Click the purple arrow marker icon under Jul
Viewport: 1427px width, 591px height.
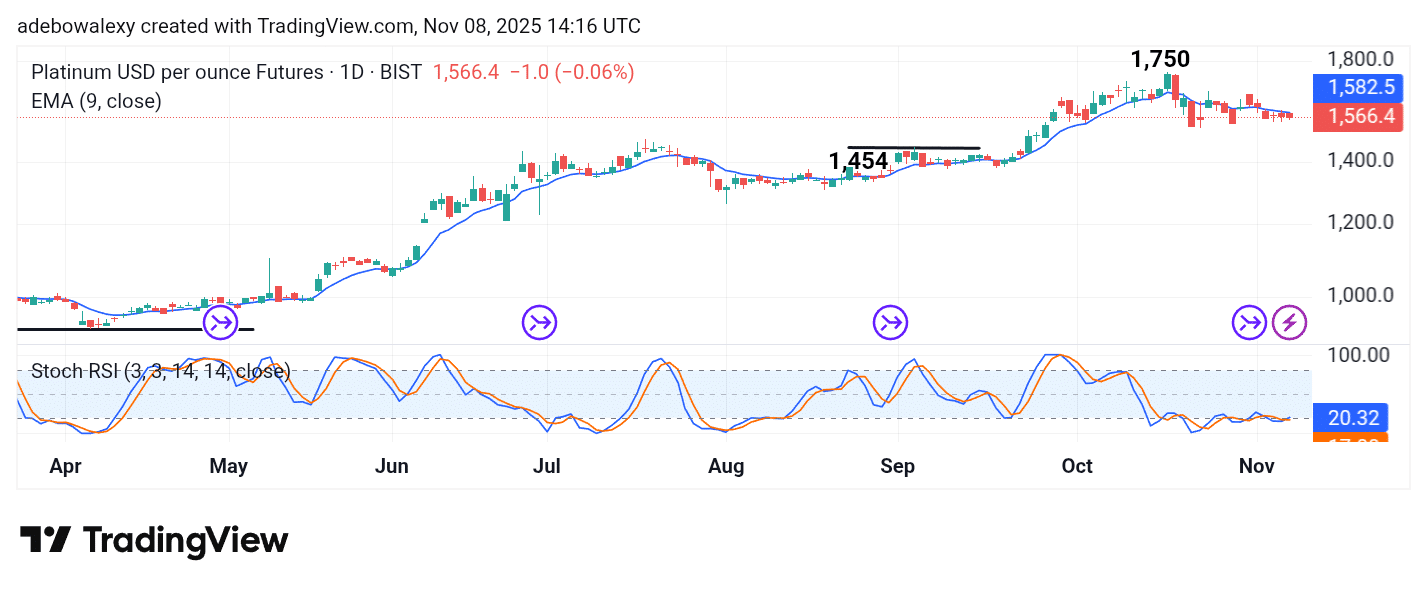coord(539,322)
